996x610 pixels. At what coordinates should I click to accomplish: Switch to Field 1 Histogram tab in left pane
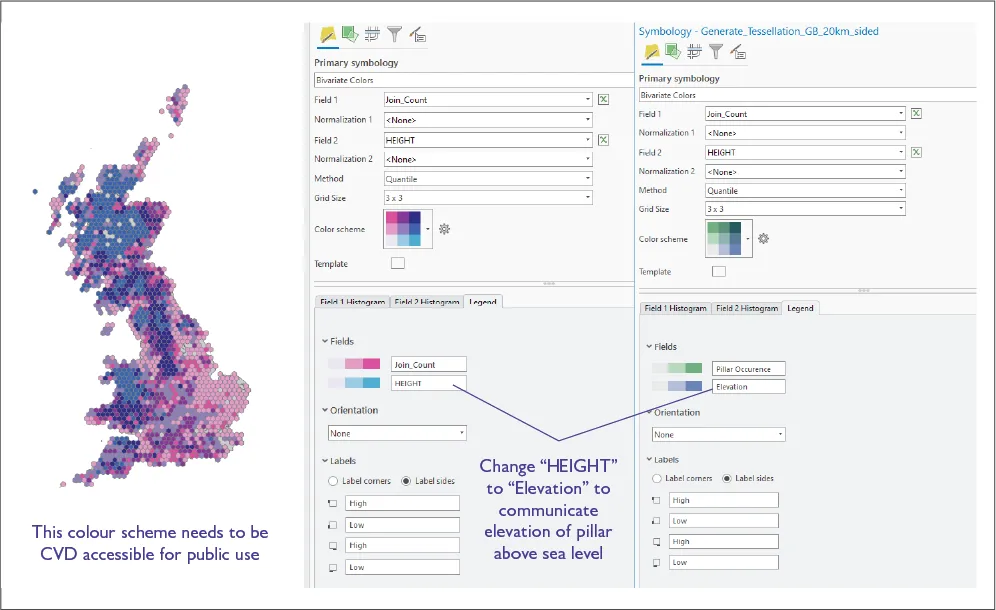click(351, 302)
